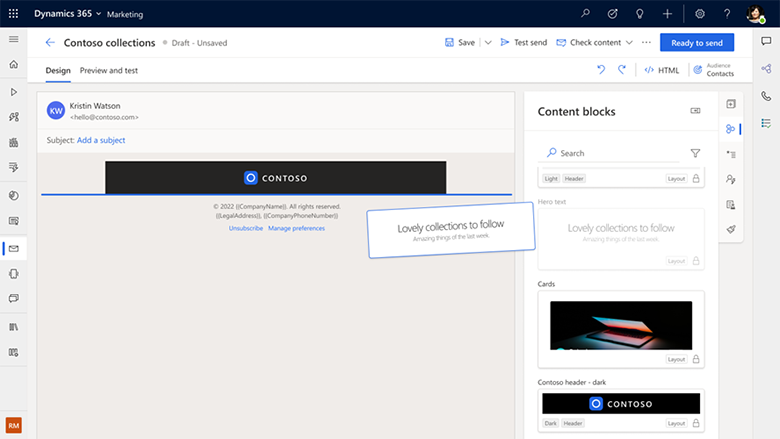Image resolution: width=780 pixels, height=439 pixels.
Task: Open the play icon in left sidebar
Action: click(x=13, y=92)
